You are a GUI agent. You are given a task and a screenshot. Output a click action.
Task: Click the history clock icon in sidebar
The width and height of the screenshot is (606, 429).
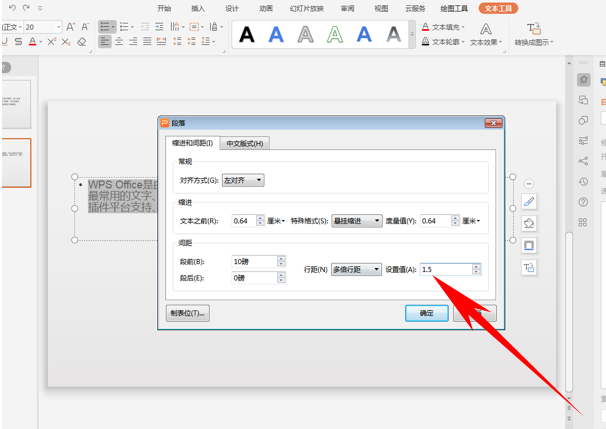pyautogui.click(x=583, y=182)
